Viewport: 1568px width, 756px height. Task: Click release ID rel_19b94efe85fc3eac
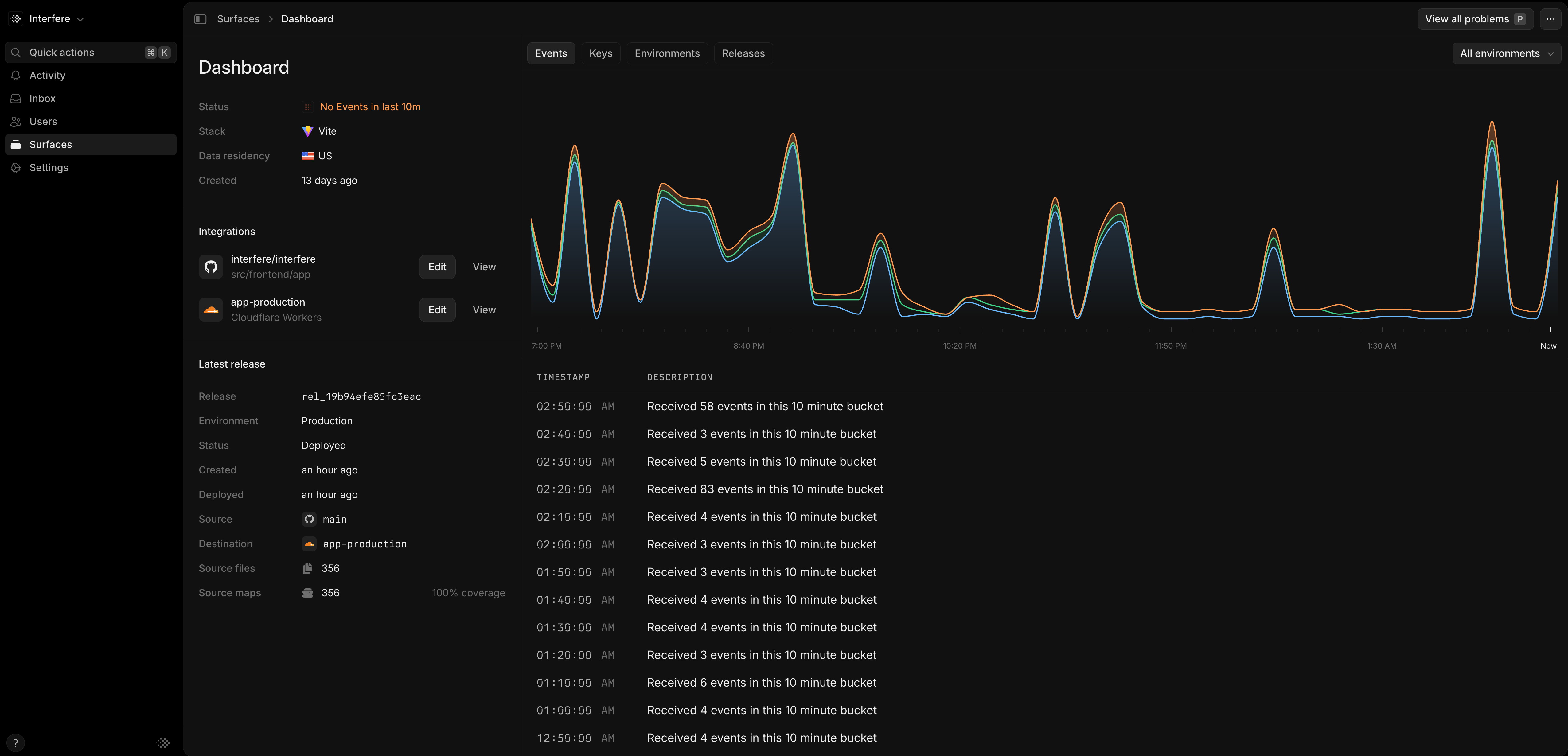pyautogui.click(x=361, y=397)
